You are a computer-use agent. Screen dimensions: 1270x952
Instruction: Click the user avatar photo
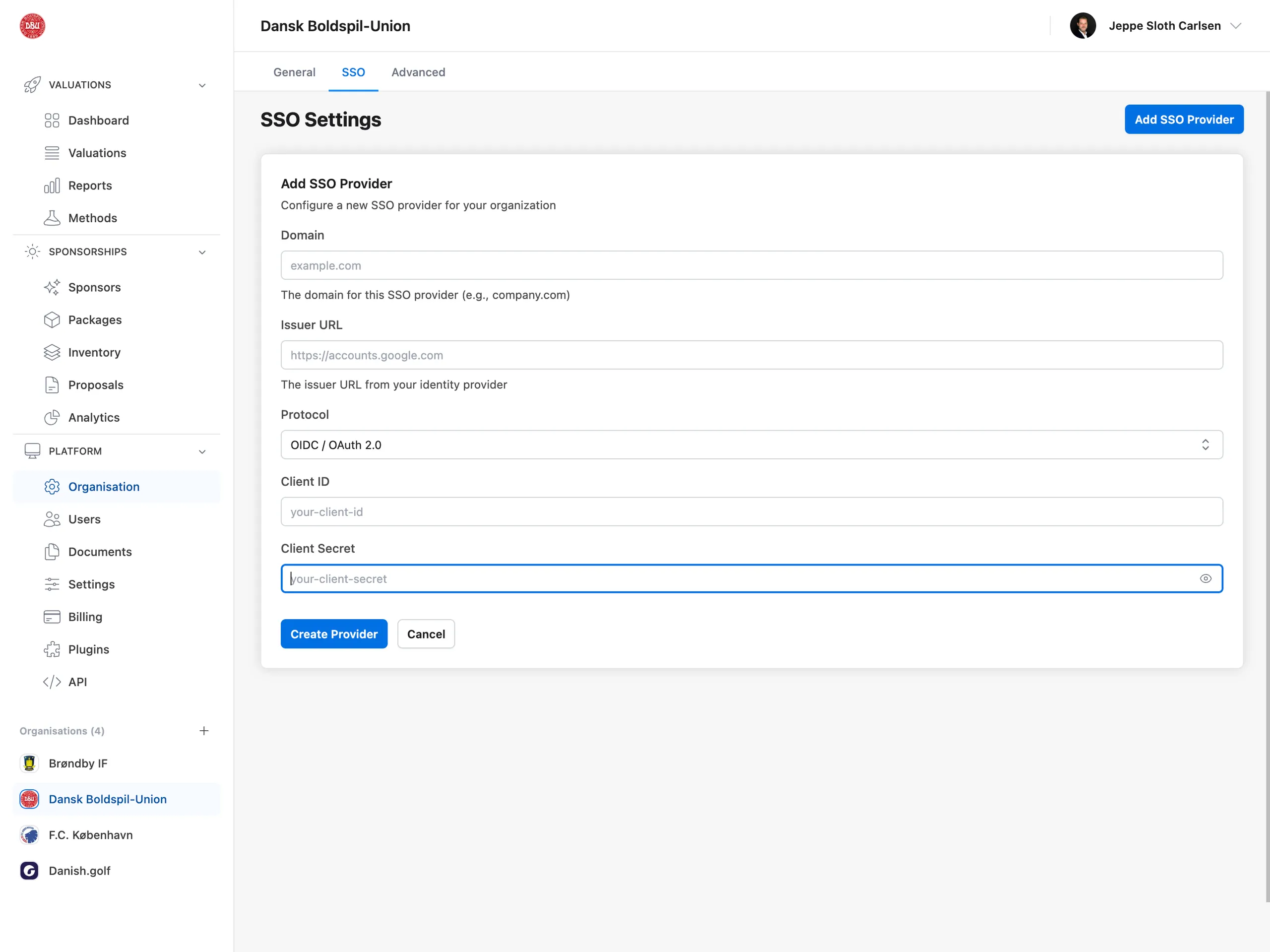(x=1082, y=26)
